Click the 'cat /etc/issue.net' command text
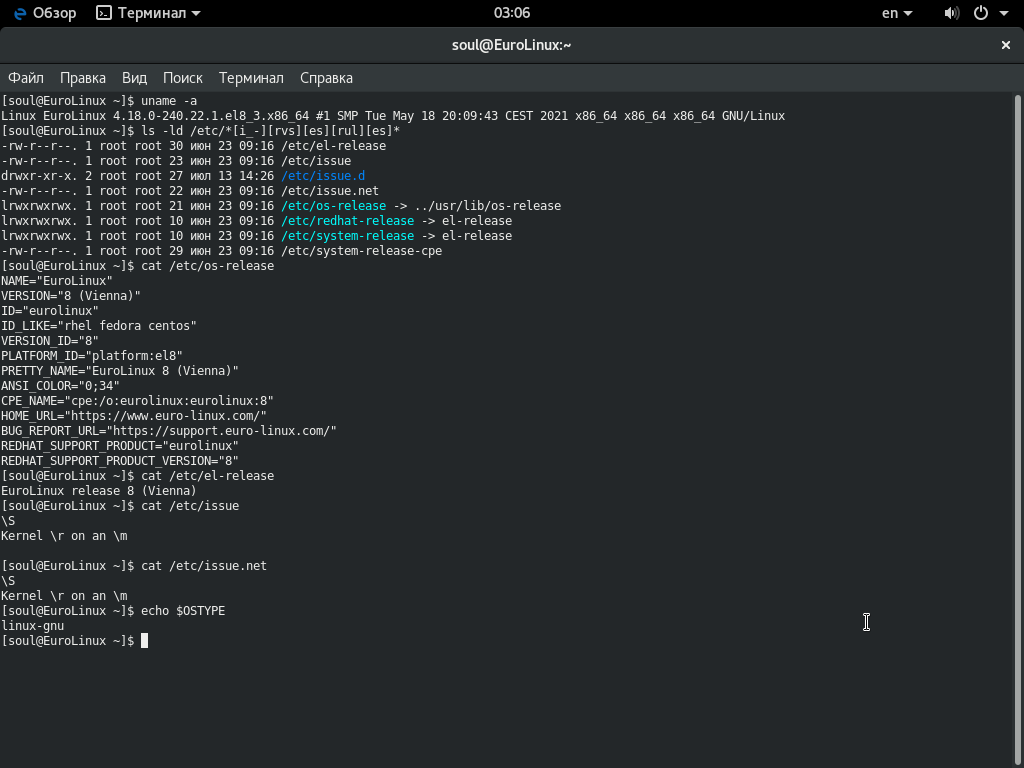 click(x=204, y=566)
